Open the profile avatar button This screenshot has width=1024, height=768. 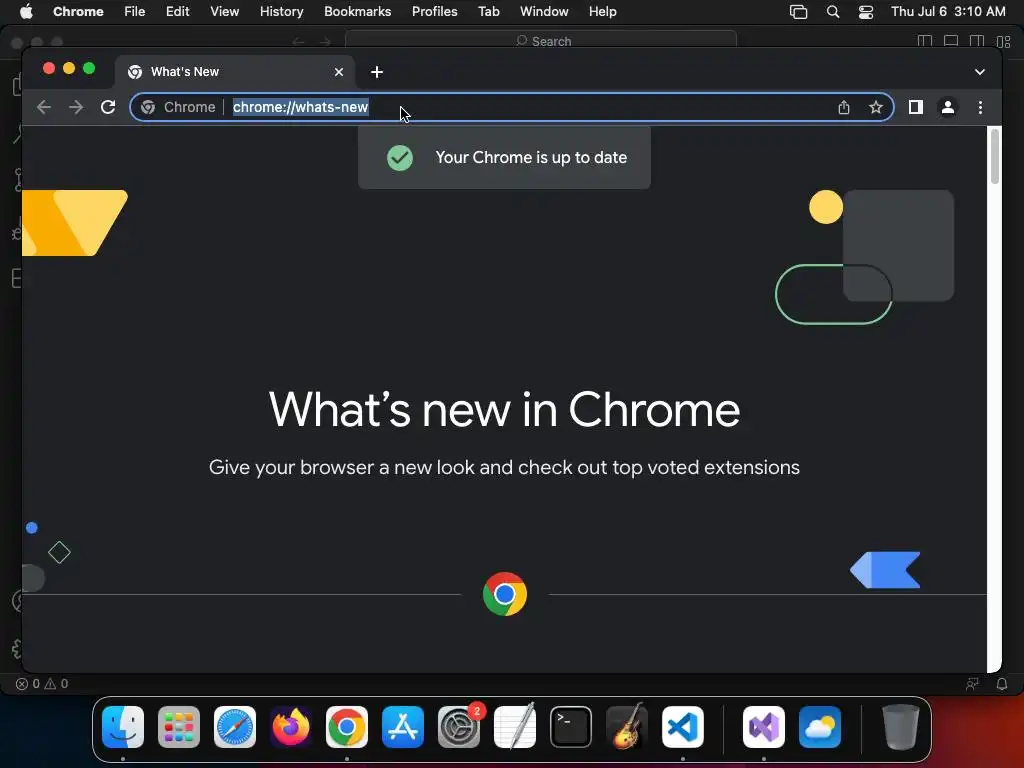pyautogui.click(x=948, y=107)
